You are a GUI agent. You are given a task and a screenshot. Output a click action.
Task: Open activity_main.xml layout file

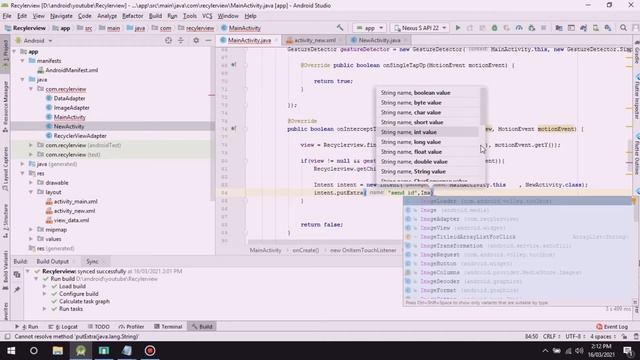[71, 201]
